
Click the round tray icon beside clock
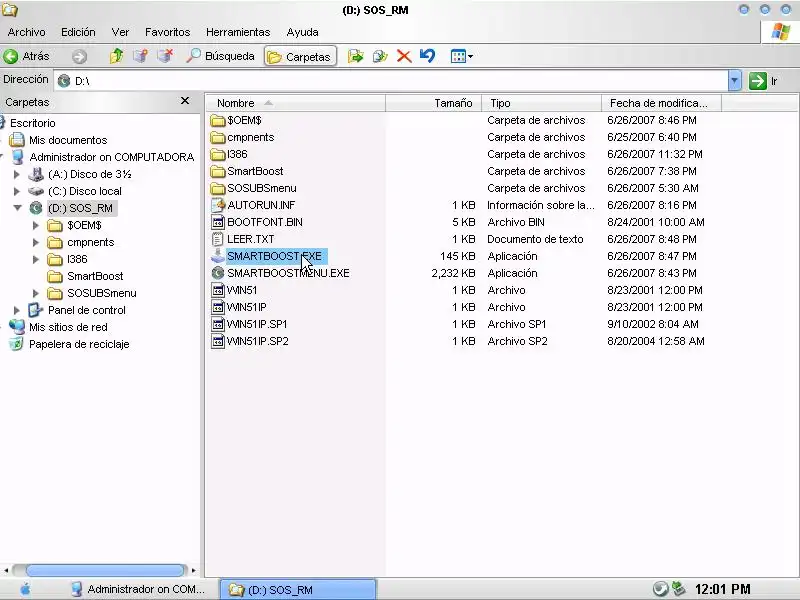click(660, 589)
